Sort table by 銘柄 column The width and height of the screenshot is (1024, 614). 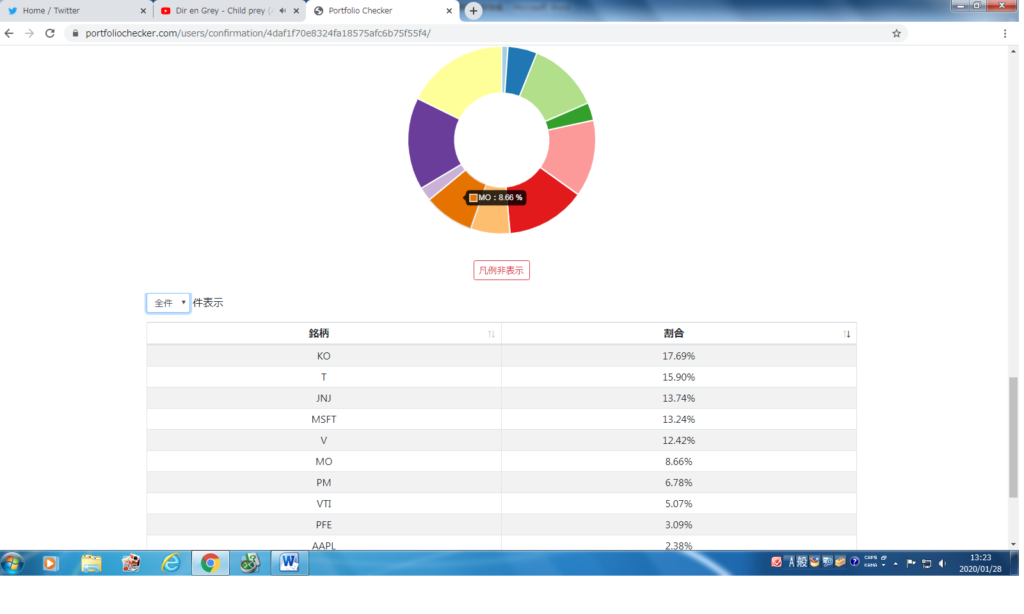(x=324, y=333)
